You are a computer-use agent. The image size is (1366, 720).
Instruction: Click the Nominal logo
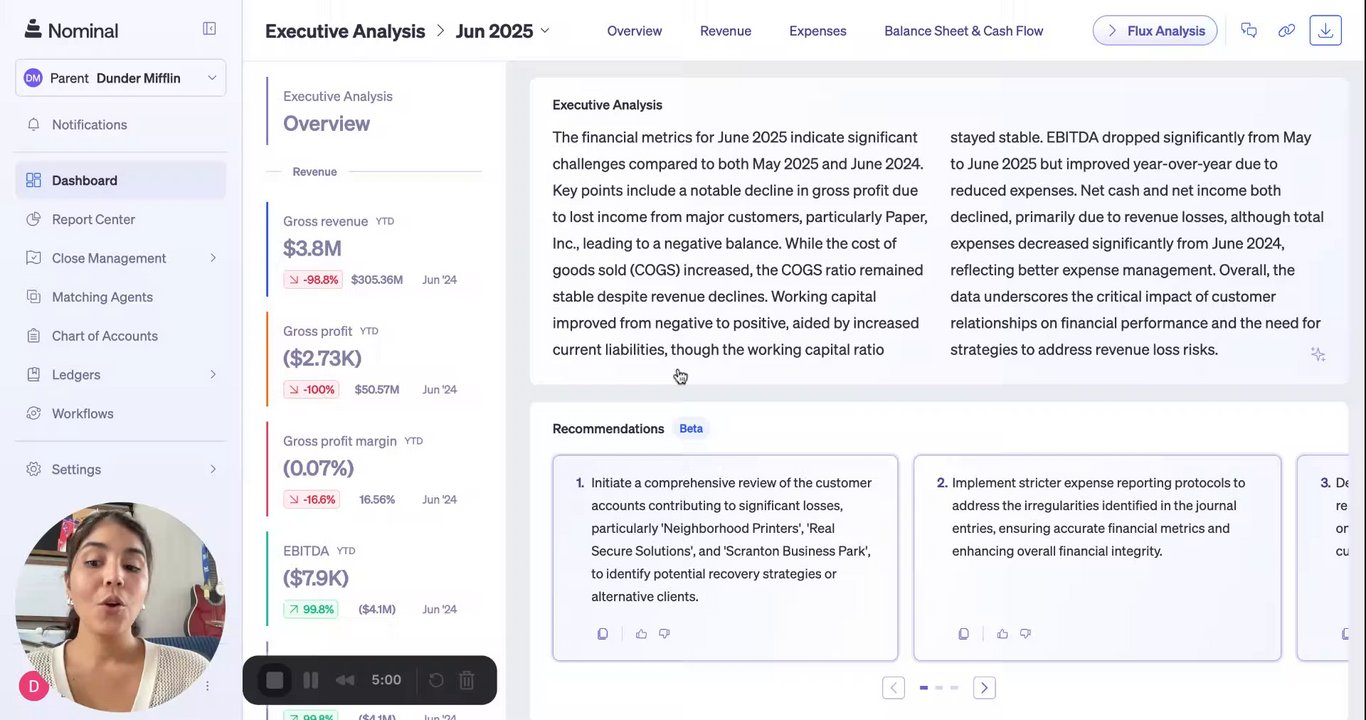pos(71,30)
